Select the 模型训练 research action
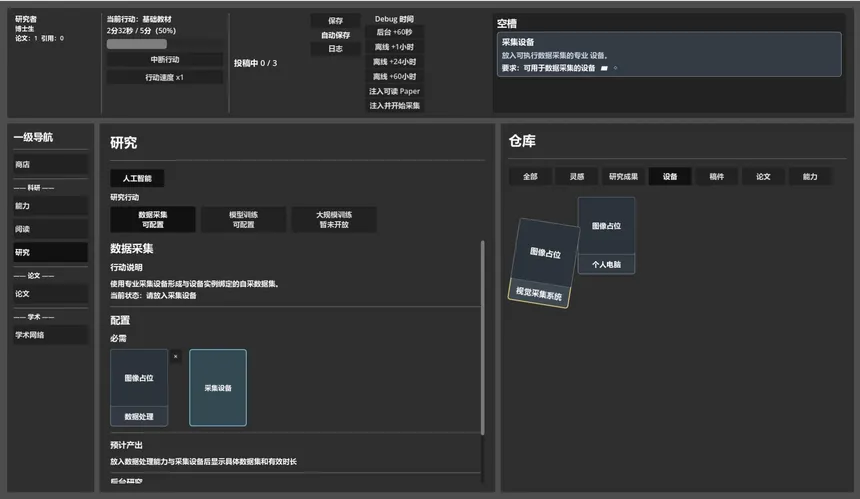This screenshot has width=860, height=499. (x=244, y=219)
